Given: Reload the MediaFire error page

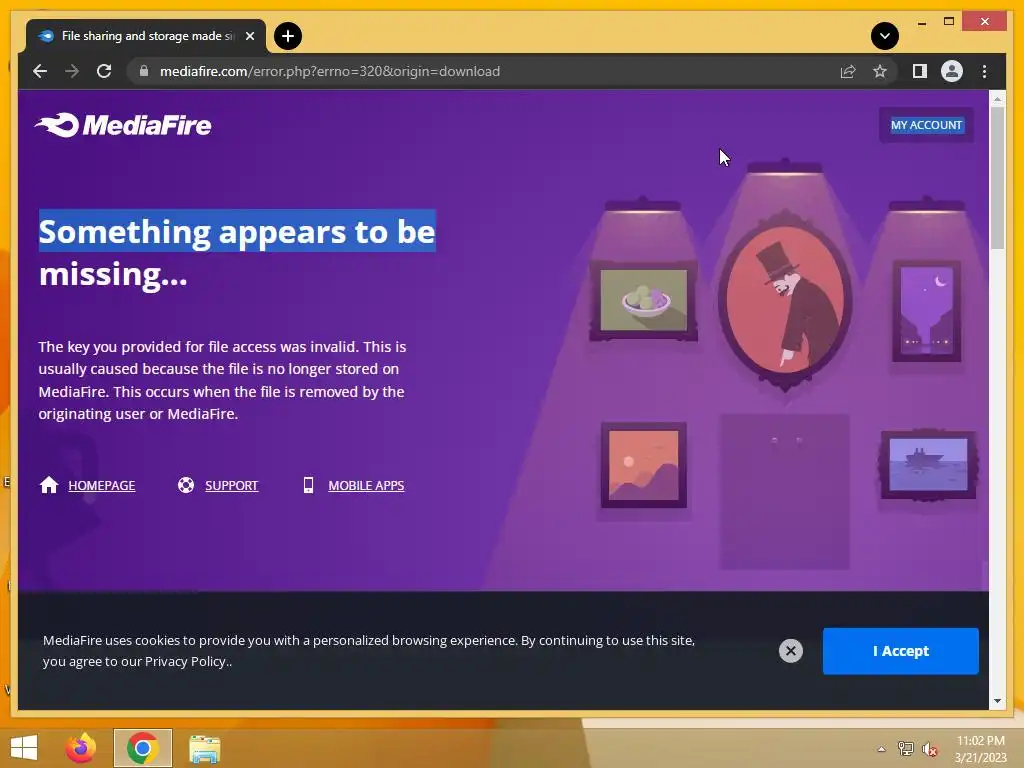Looking at the screenshot, I should pyautogui.click(x=104, y=71).
